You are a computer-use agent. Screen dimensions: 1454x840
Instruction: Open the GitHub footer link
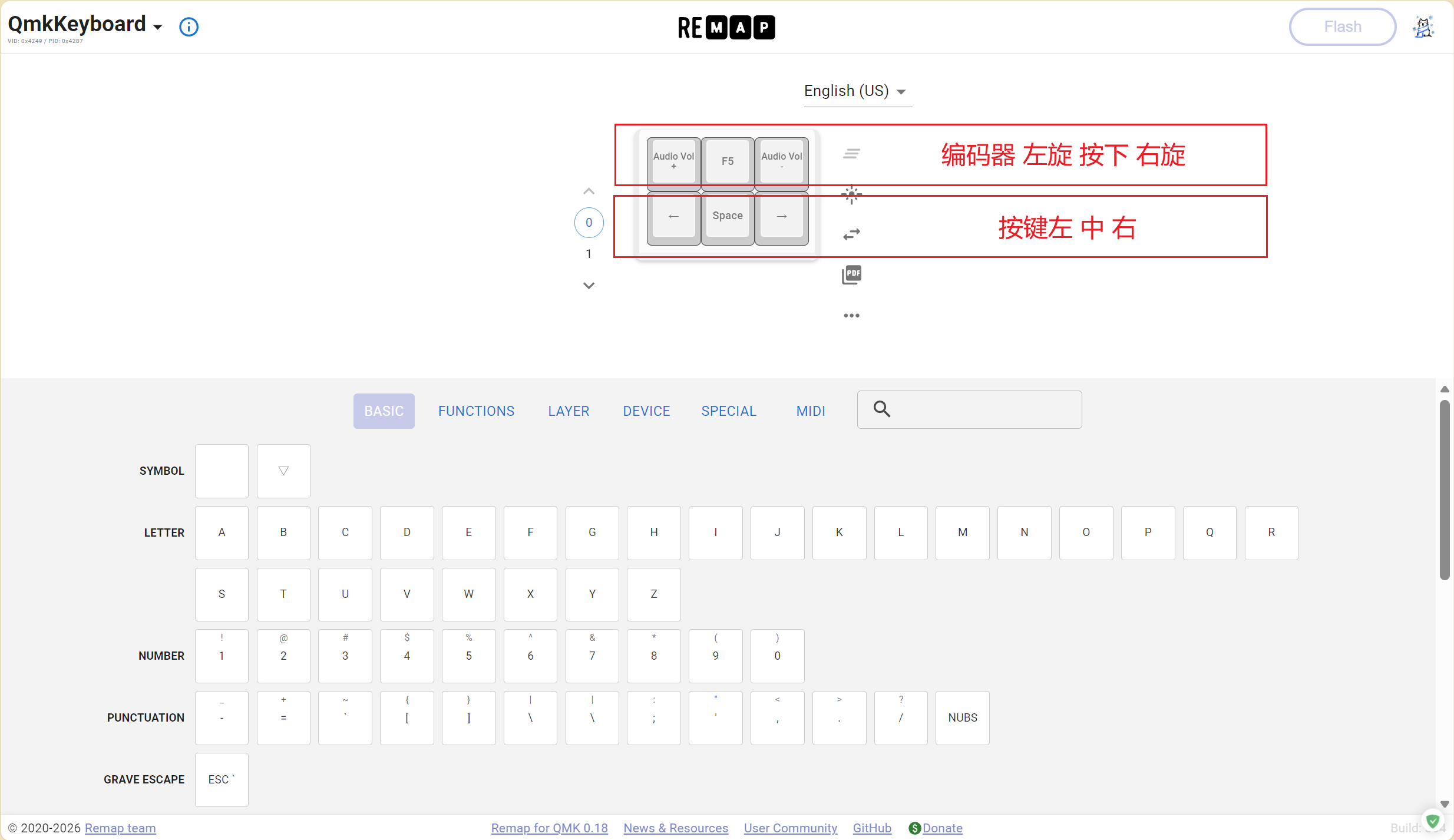coord(871,828)
